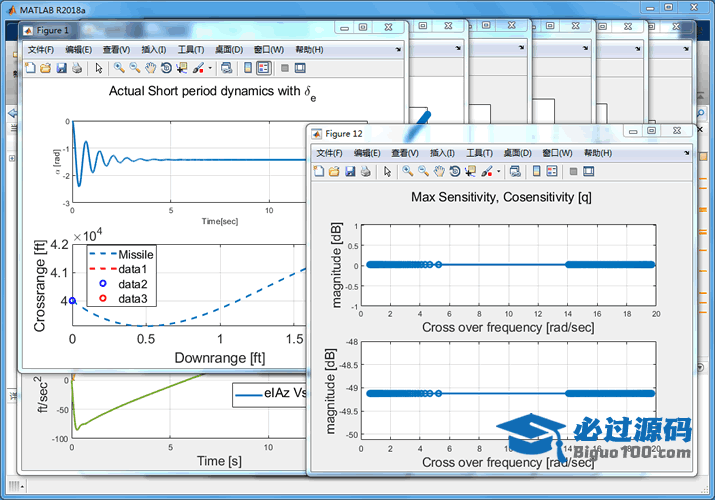
Task: Open 文件(F) menu in Figure 1
Action: 40,50
